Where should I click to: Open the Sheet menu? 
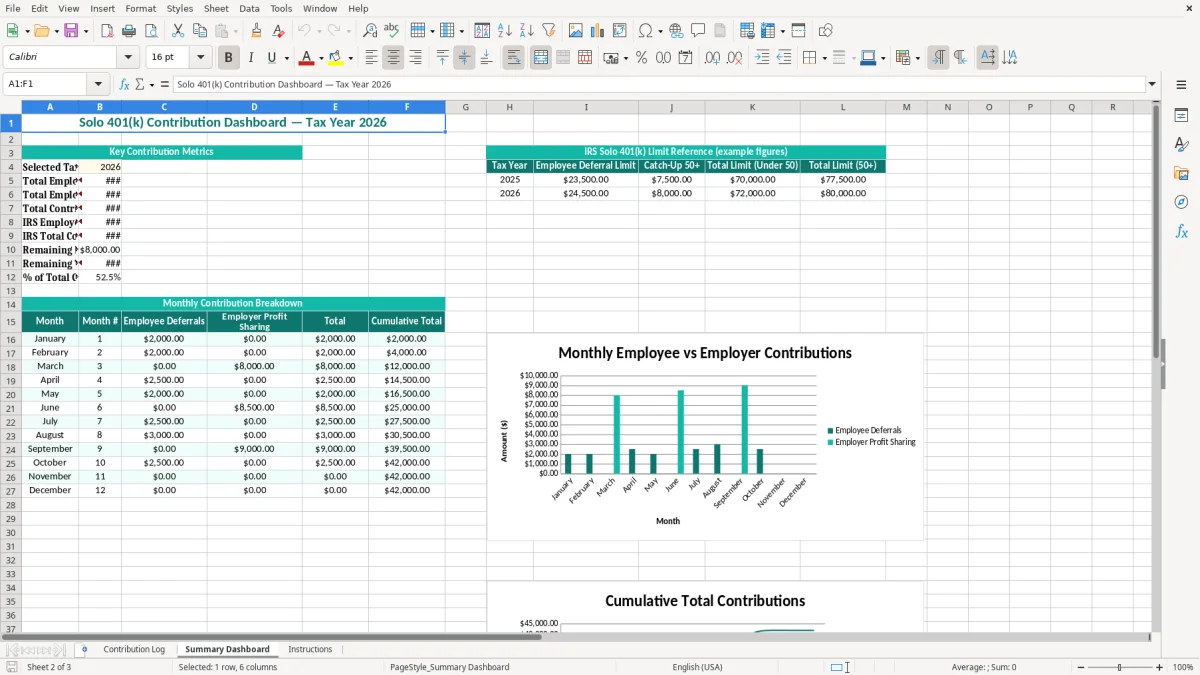point(216,8)
